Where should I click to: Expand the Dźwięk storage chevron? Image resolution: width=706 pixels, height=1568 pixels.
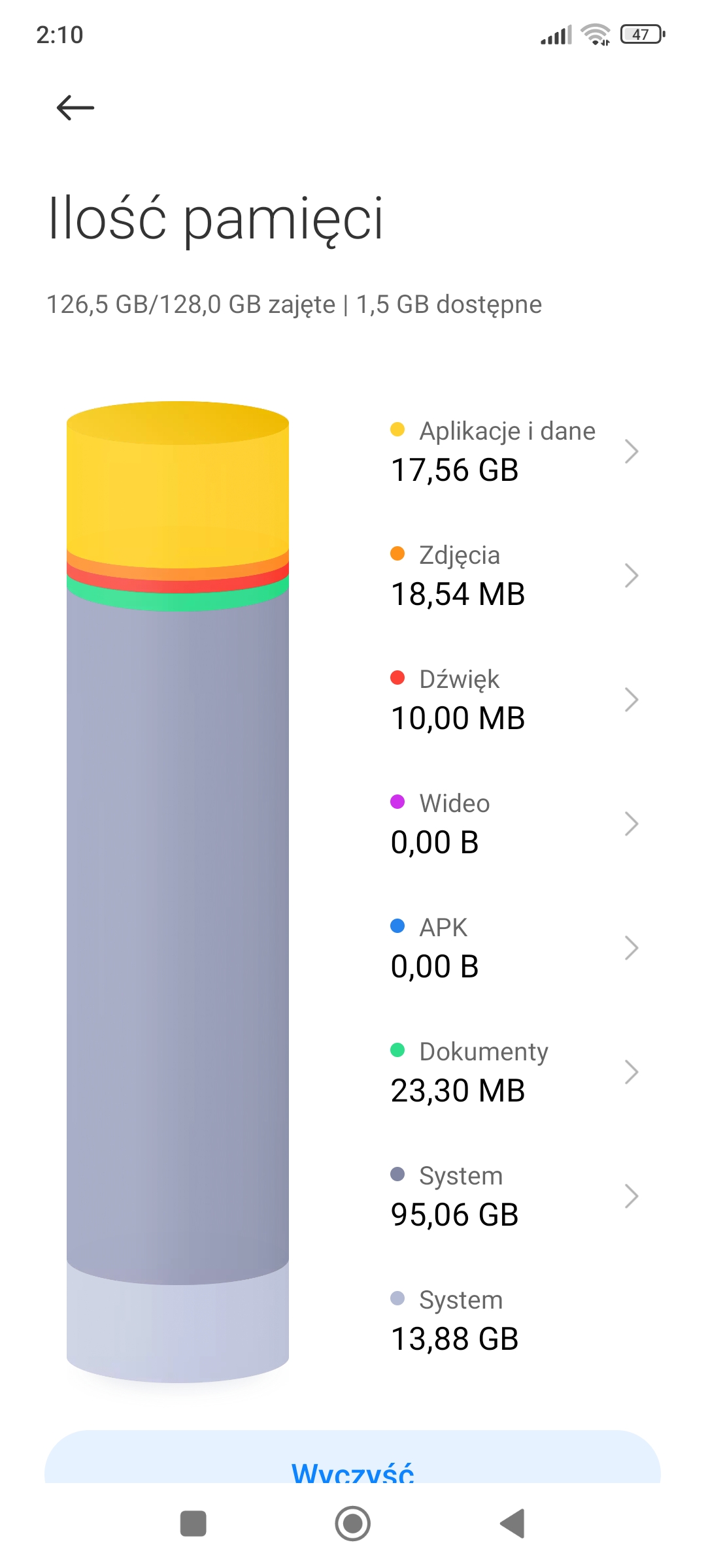(x=631, y=699)
